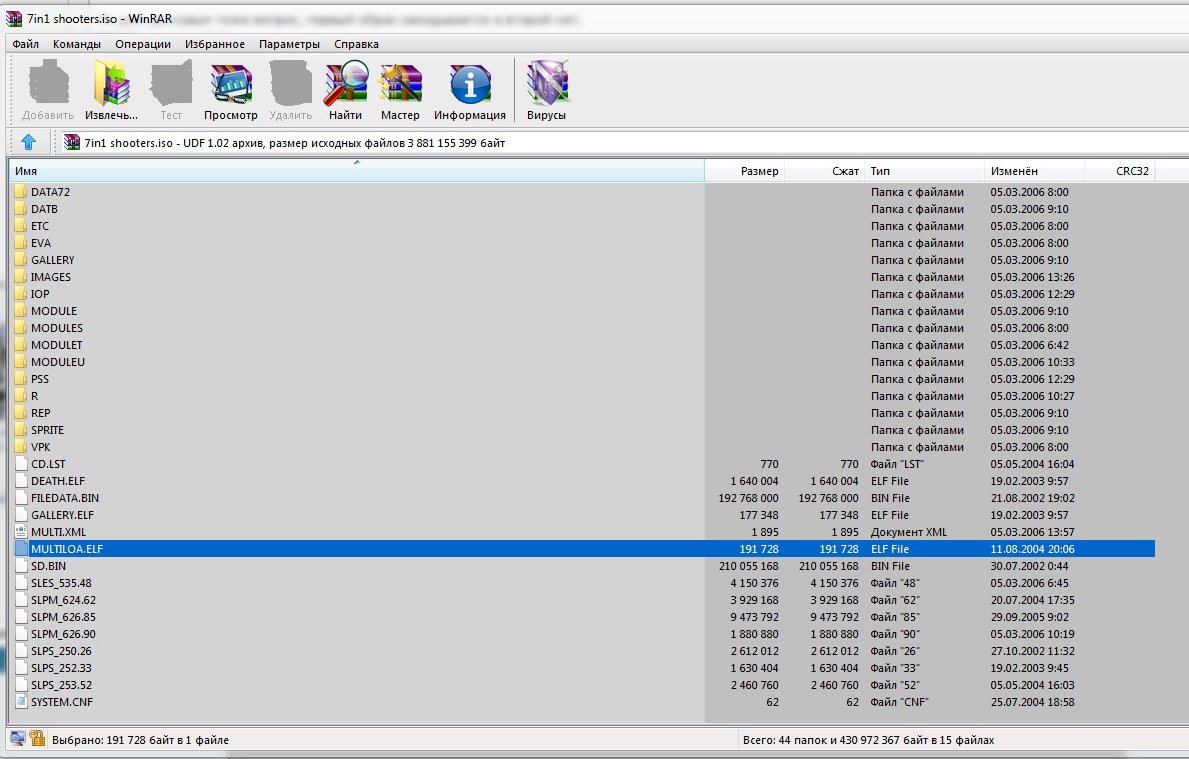
Task: Select the GALLERY folder
Action: click(x=52, y=260)
